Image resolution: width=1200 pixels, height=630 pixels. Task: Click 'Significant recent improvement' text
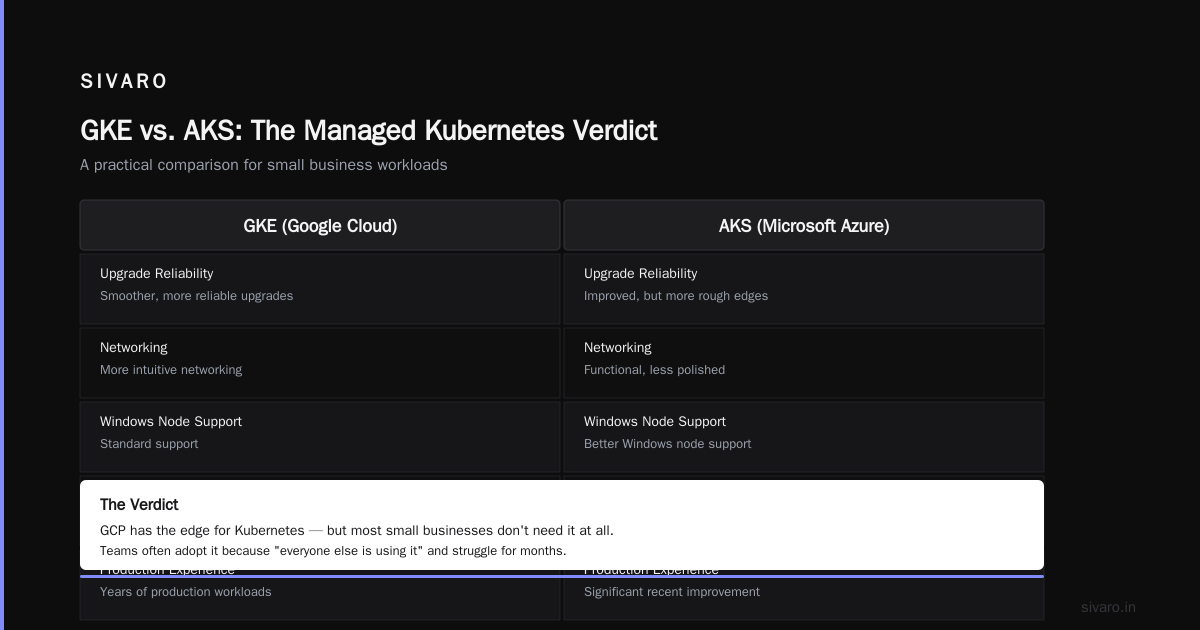672,592
